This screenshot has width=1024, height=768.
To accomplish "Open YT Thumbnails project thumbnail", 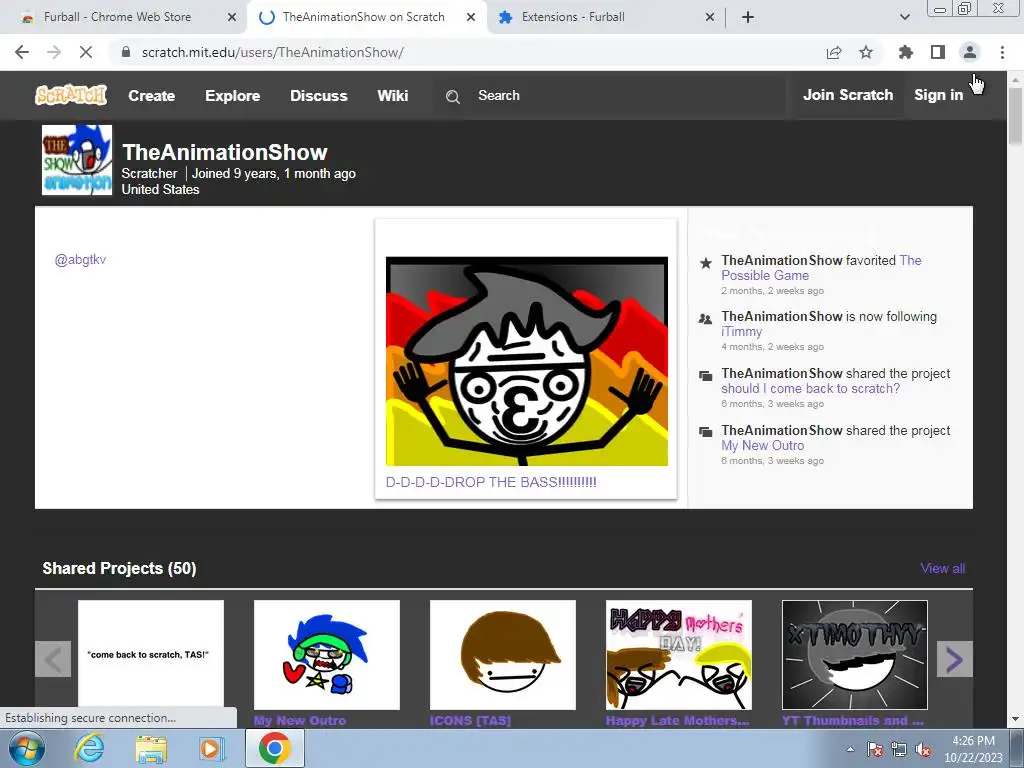I will 855,654.
